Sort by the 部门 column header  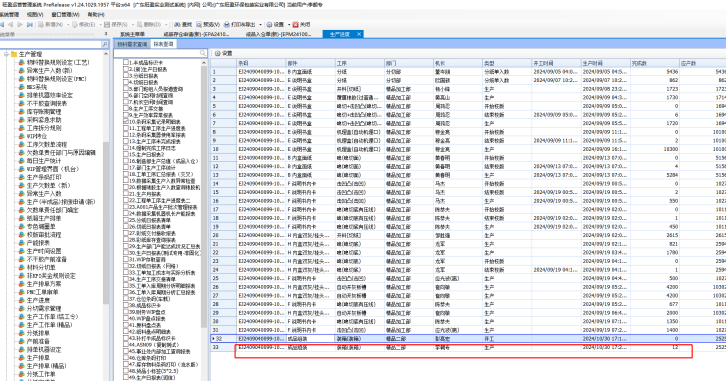tap(408, 63)
